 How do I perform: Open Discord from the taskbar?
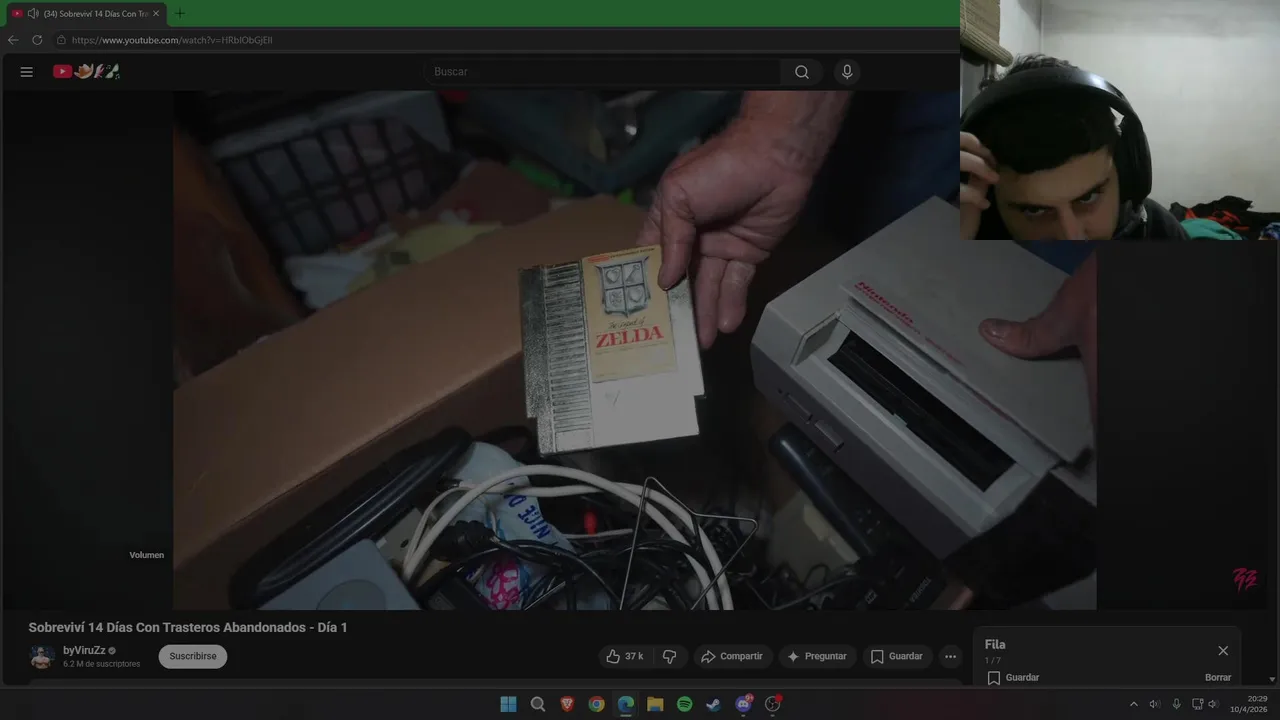pos(743,704)
